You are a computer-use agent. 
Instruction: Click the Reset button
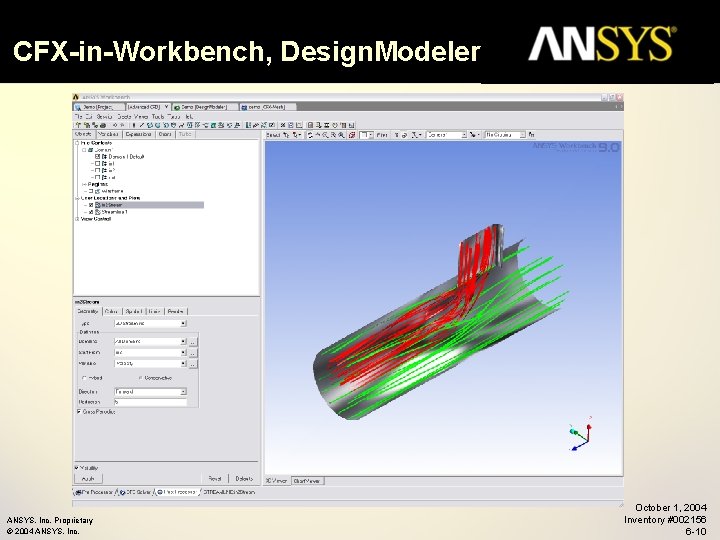(x=215, y=478)
